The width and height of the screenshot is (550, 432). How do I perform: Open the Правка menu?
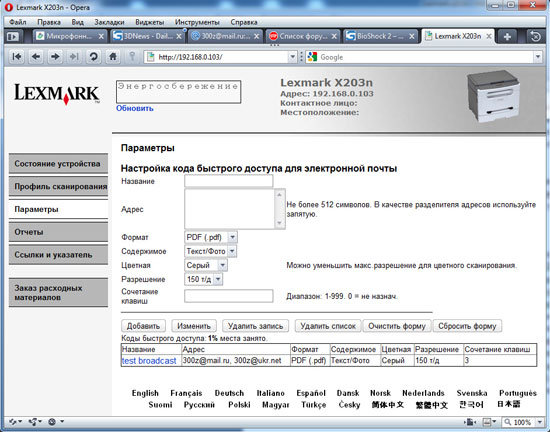pyautogui.click(x=49, y=22)
